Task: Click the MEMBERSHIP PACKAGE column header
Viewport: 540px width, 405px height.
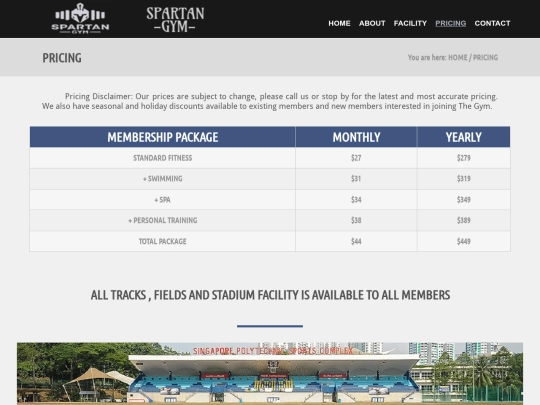Action: 163,137
